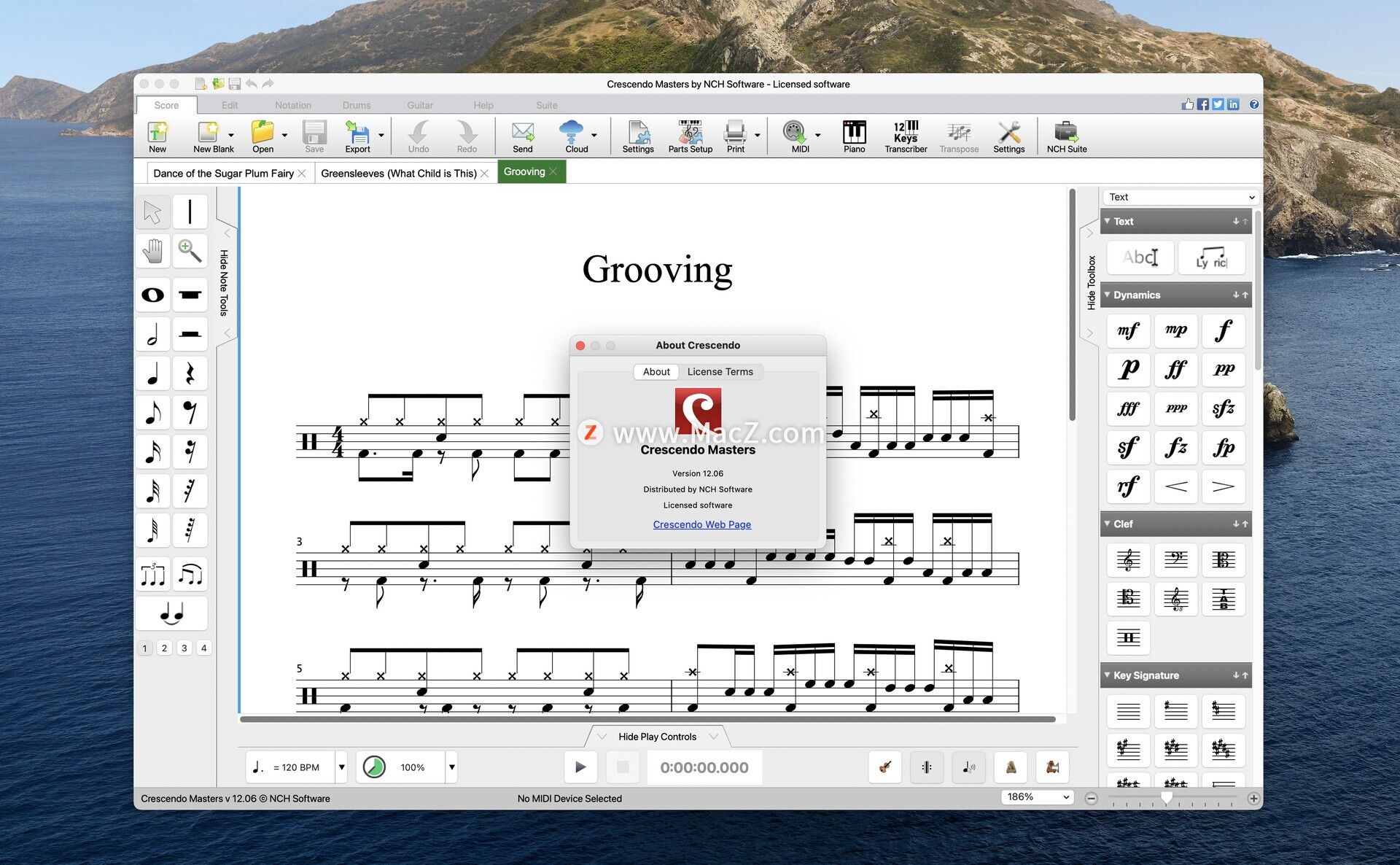The width and height of the screenshot is (1400, 865).
Task: Add a text box with Abc tool
Action: [x=1140, y=257]
